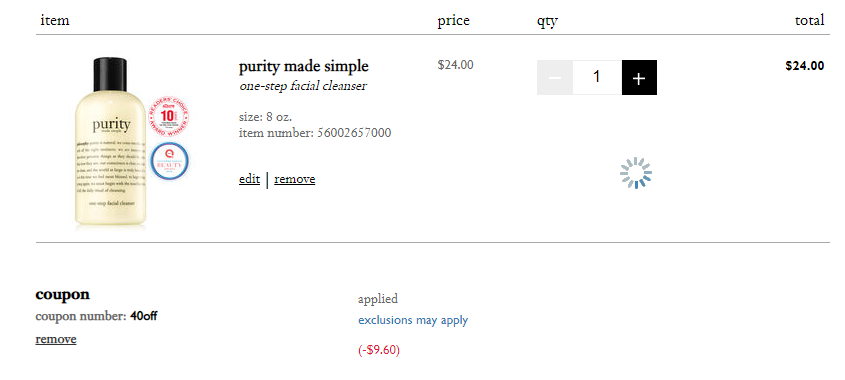Click the $24.00 line total

(x=805, y=66)
